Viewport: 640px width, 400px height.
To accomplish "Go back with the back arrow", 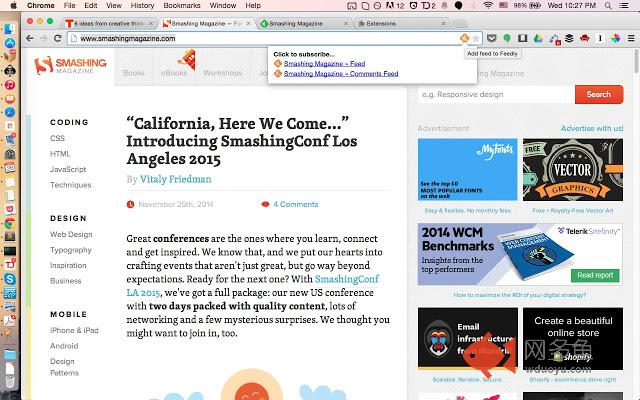I will (x=29, y=38).
